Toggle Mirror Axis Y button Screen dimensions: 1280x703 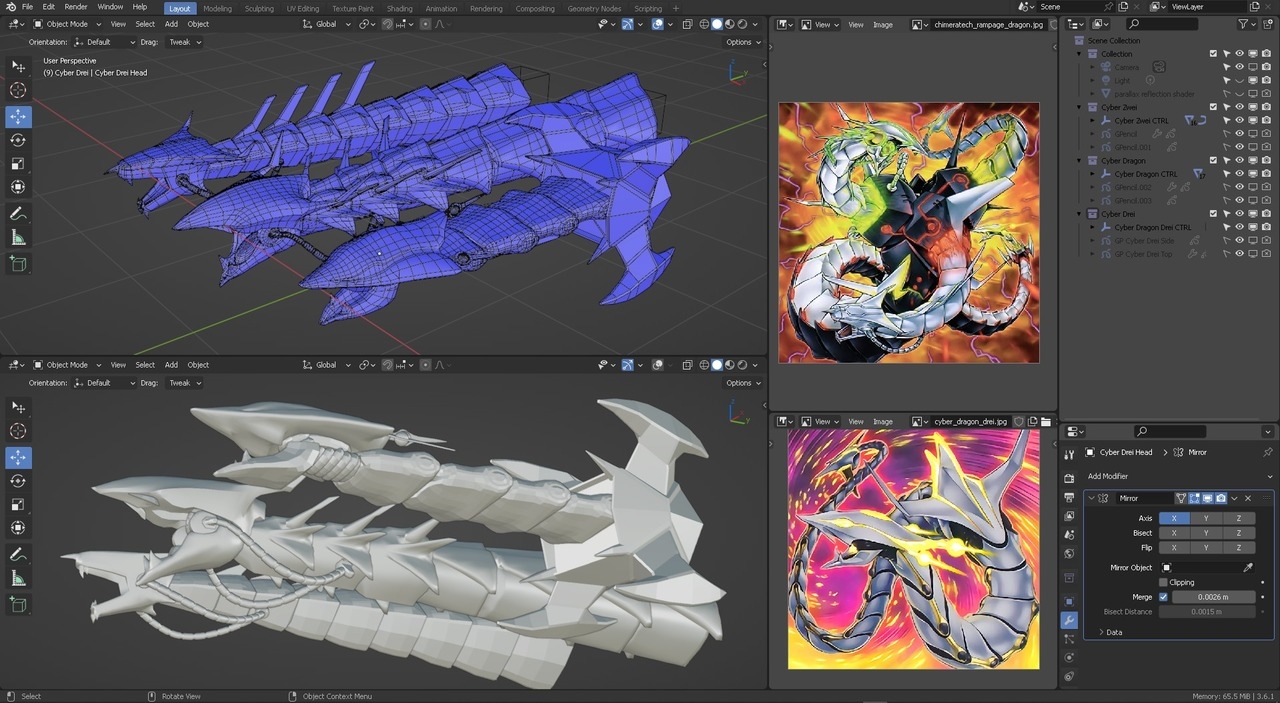pos(1206,518)
